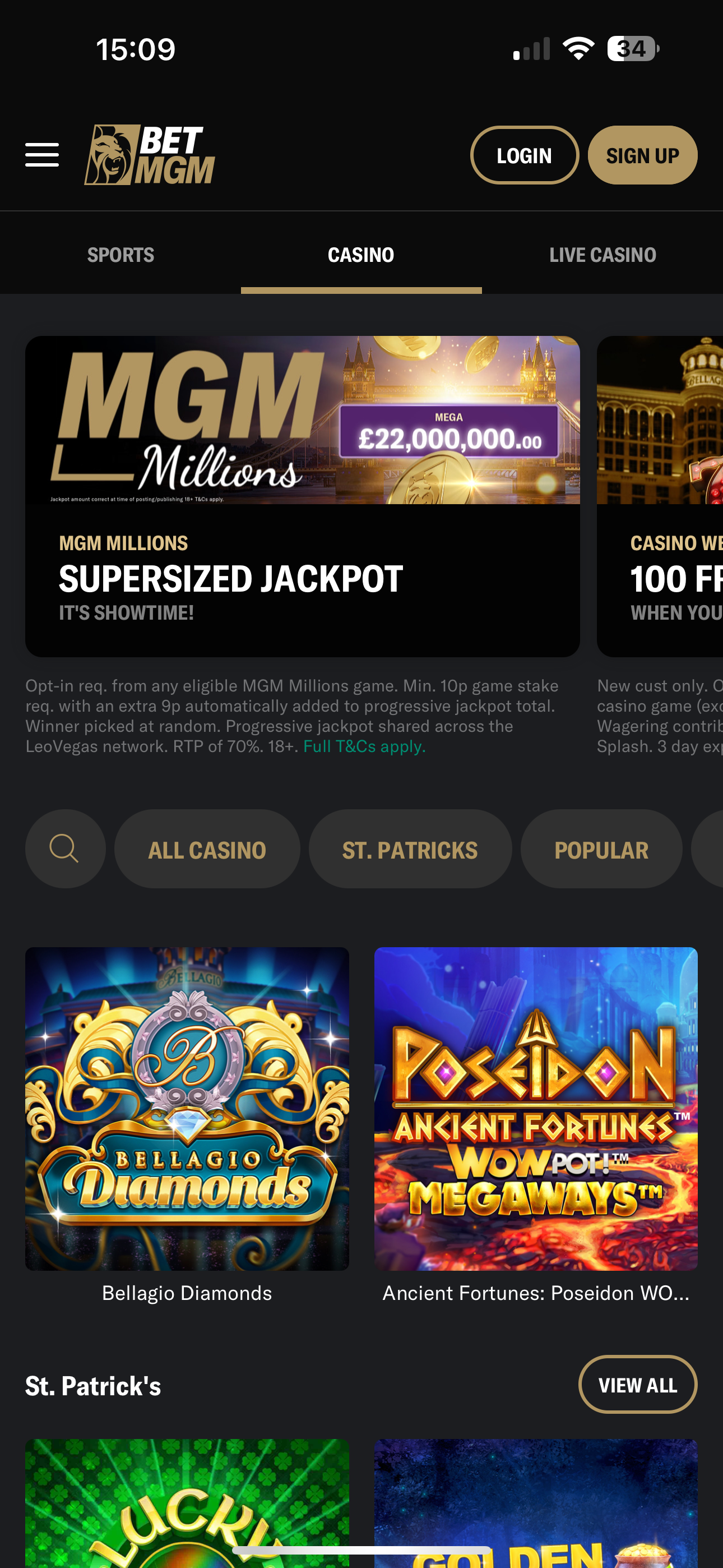Viewport: 723px width, 1568px height.
Task: Select the ALL CASINO filter pill
Action: 207,849
